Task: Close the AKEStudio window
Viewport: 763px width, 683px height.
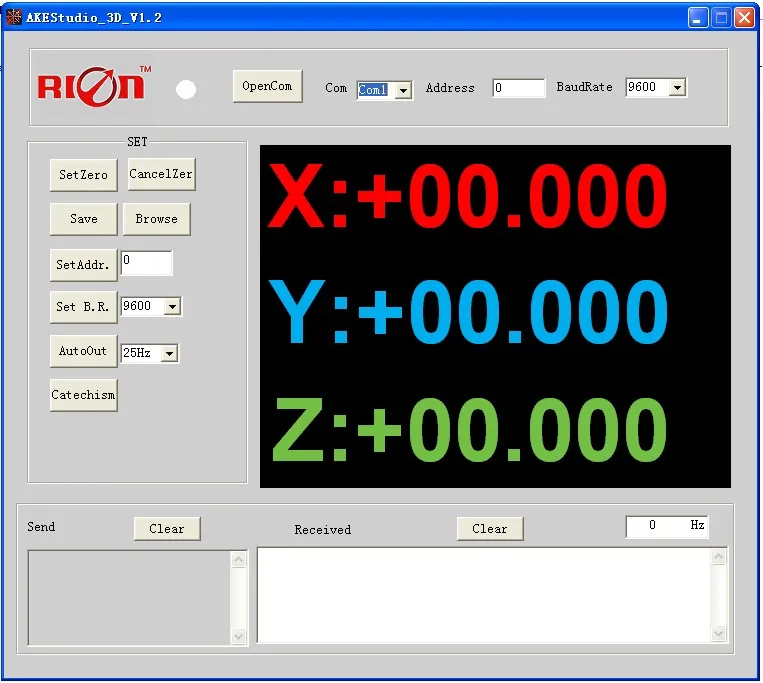Action: tap(745, 18)
